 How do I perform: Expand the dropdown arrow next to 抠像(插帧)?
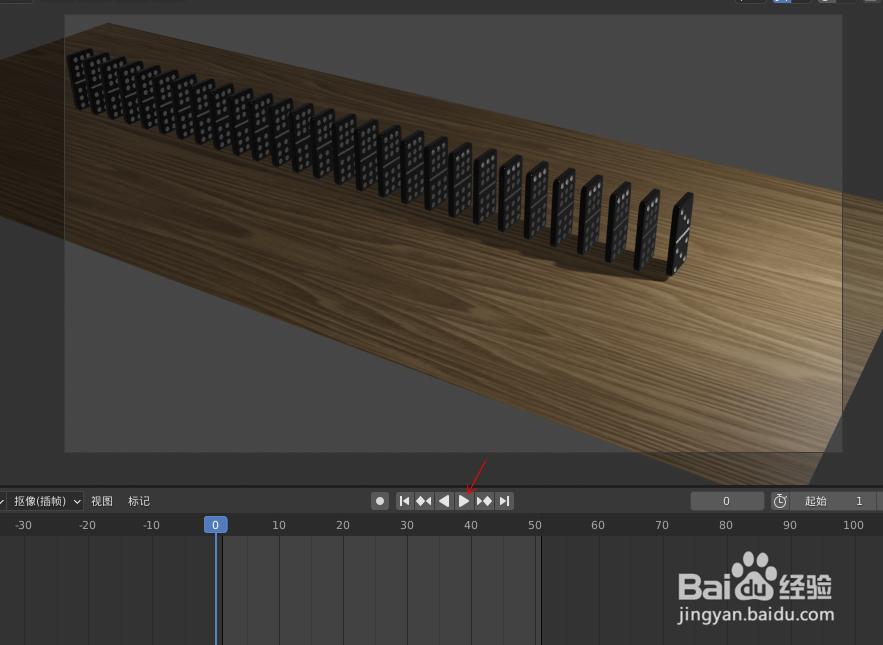[x=77, y=501]
